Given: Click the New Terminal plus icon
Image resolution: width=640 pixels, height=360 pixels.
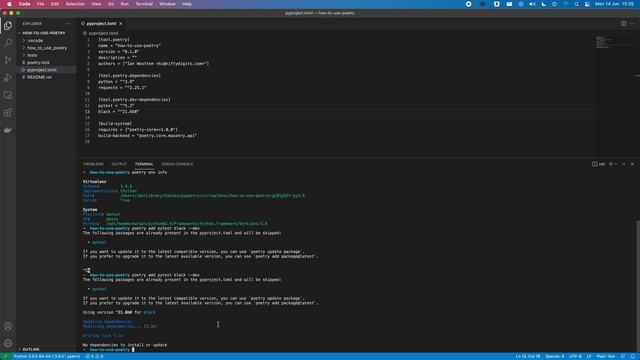Looking at the screenshot, I should click(611, 164).
